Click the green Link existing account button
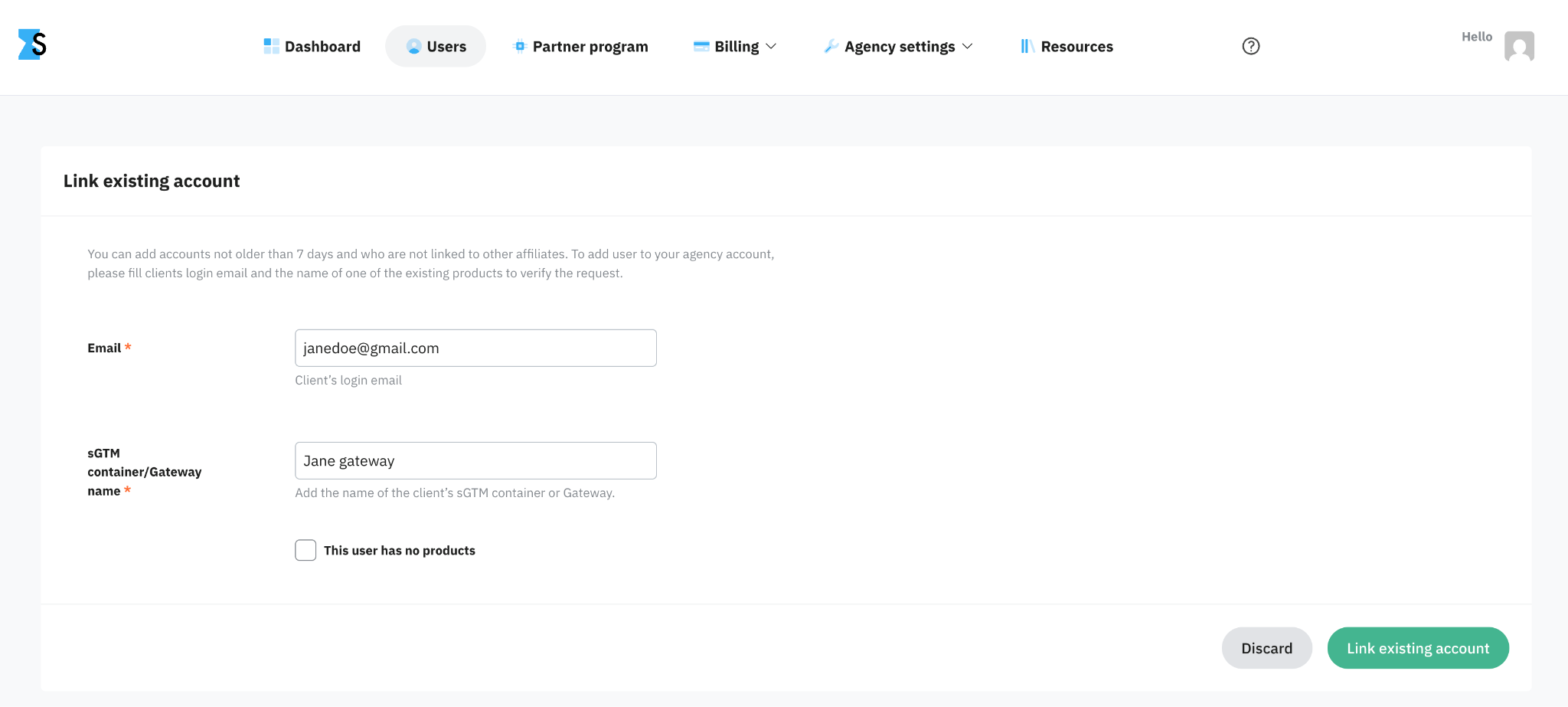 [x=1418, y=648]
